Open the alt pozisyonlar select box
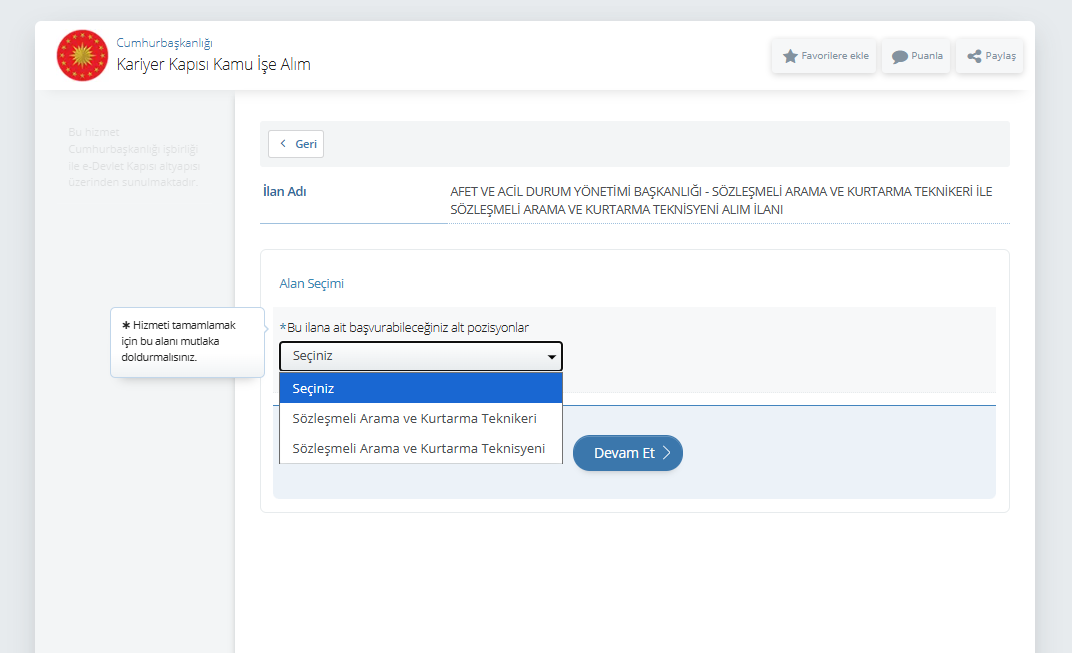This screenshot has width=1072, height=653. [x=420, y=357]
